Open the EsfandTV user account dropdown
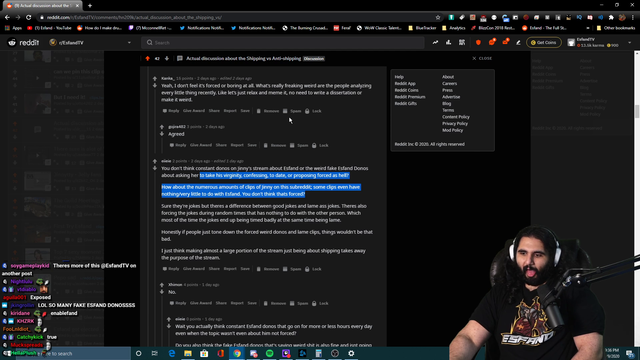This screenshot has height=360, width=640. (599, 42)
